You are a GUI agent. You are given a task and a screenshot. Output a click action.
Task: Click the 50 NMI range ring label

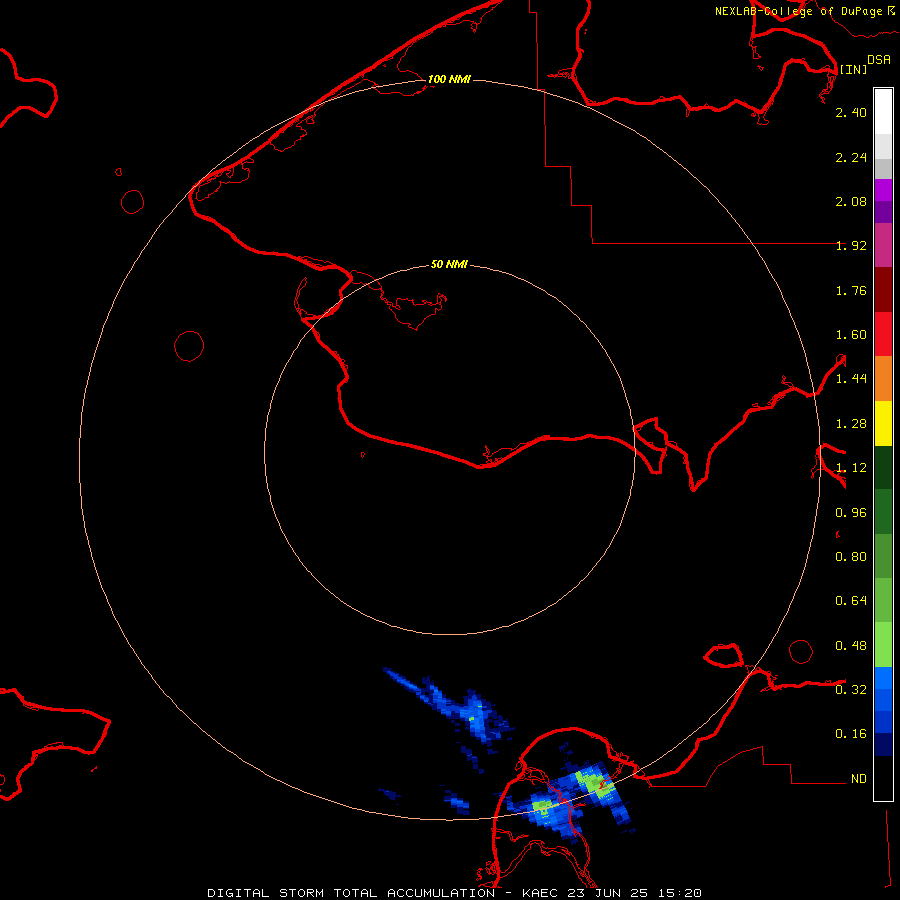tap(449, 264)
